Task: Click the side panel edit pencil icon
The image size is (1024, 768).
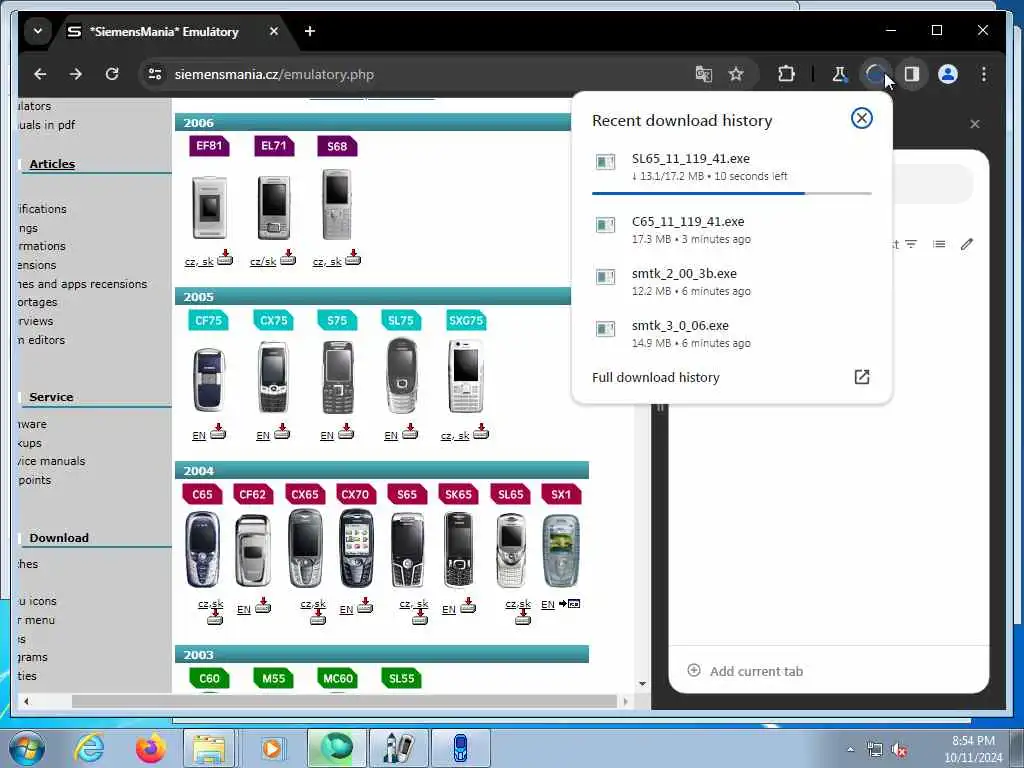Action: click(x=967, y=244)
